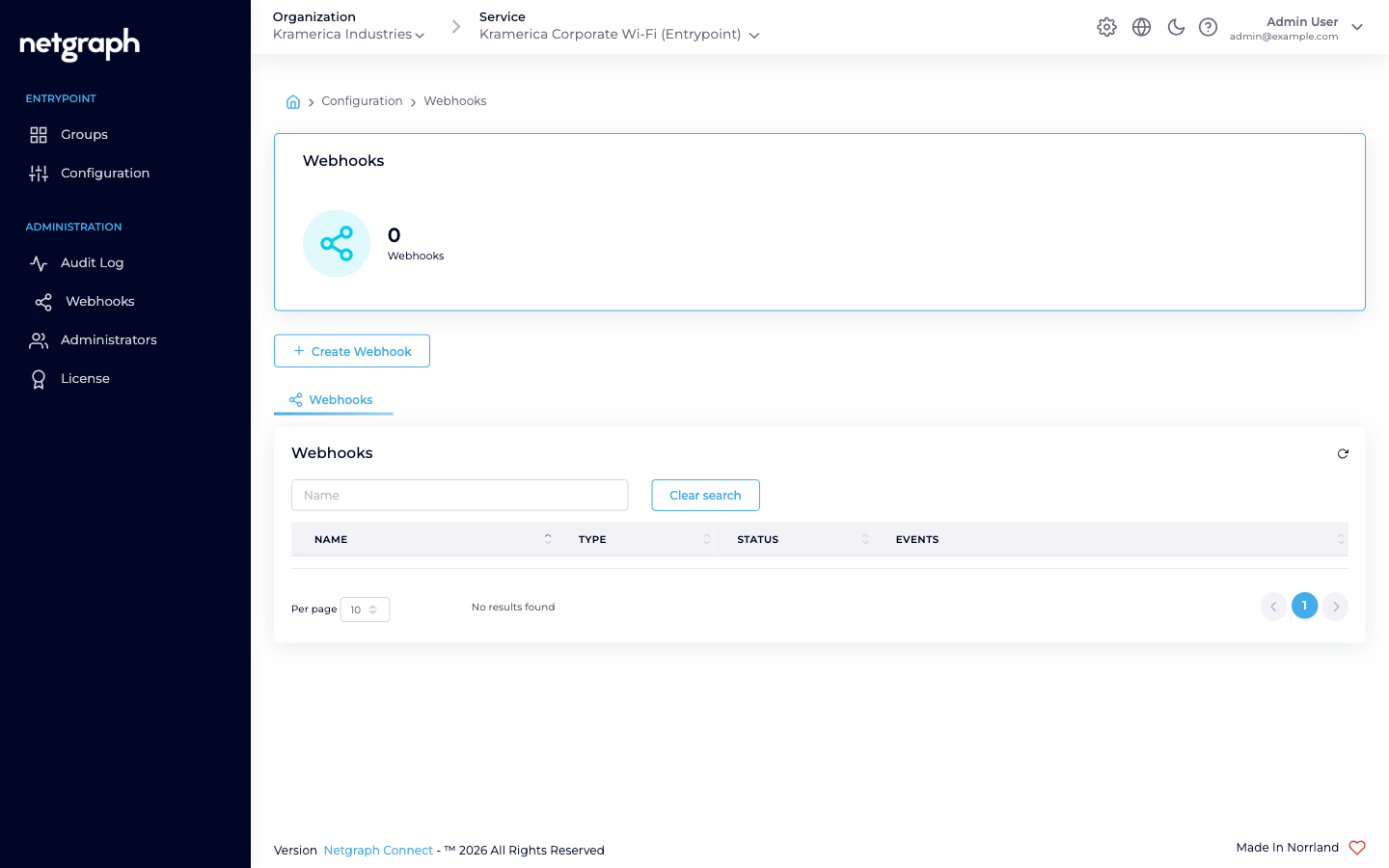1389x868 pixels.
Task: Click Configuration breadcrumb link
Action: click(362, 101)
